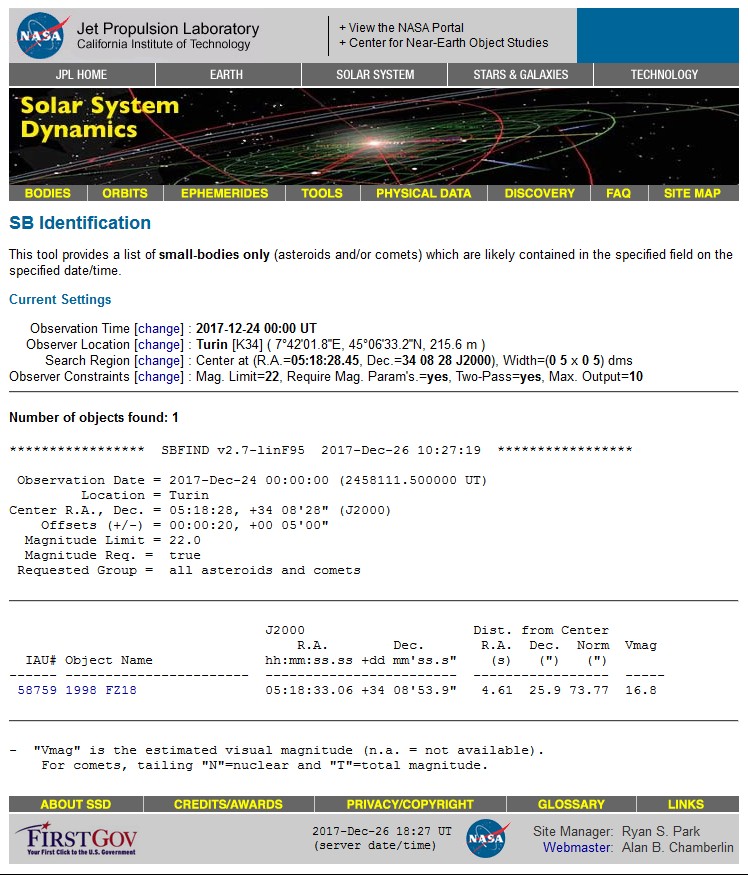This screenshot has height=875, width=748.
Task: Open California Institute of Technology link
Action: [x=164, y=45]
